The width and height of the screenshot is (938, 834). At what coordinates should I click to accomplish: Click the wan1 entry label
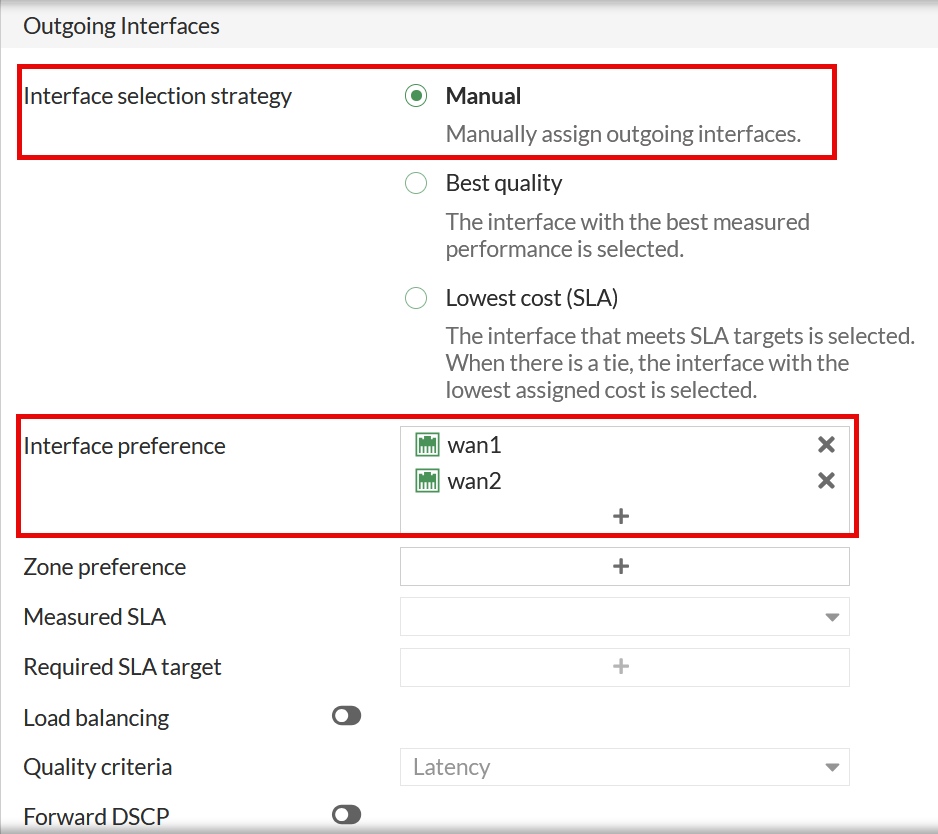click(x=474, y=445)
